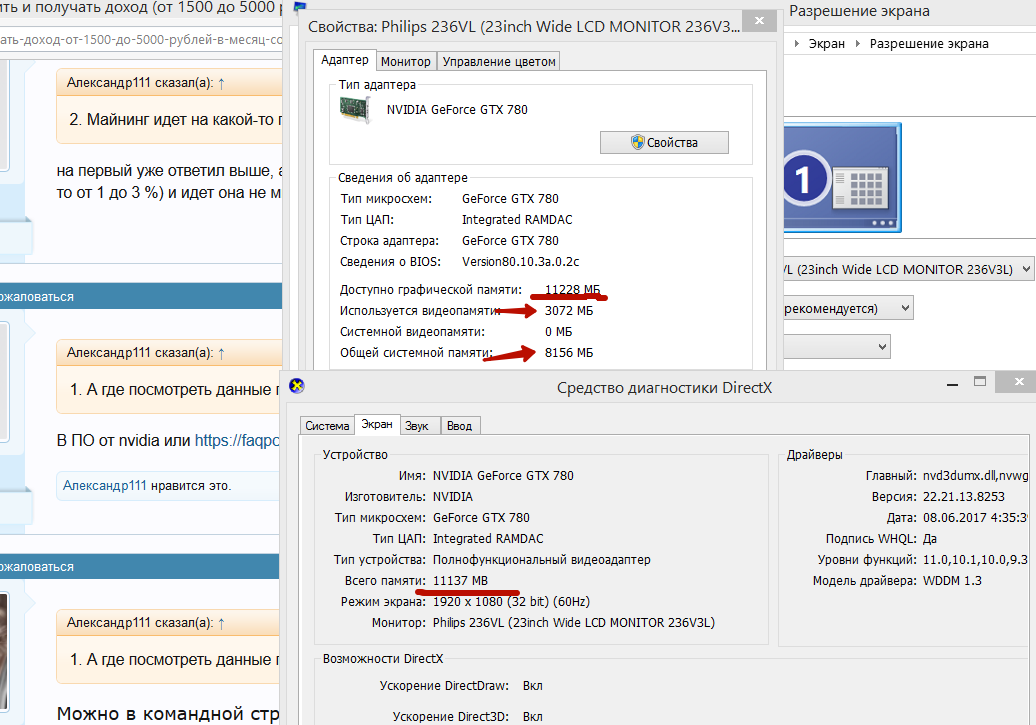Open the orientation dropdown below resolution

(x=837, y=347)
